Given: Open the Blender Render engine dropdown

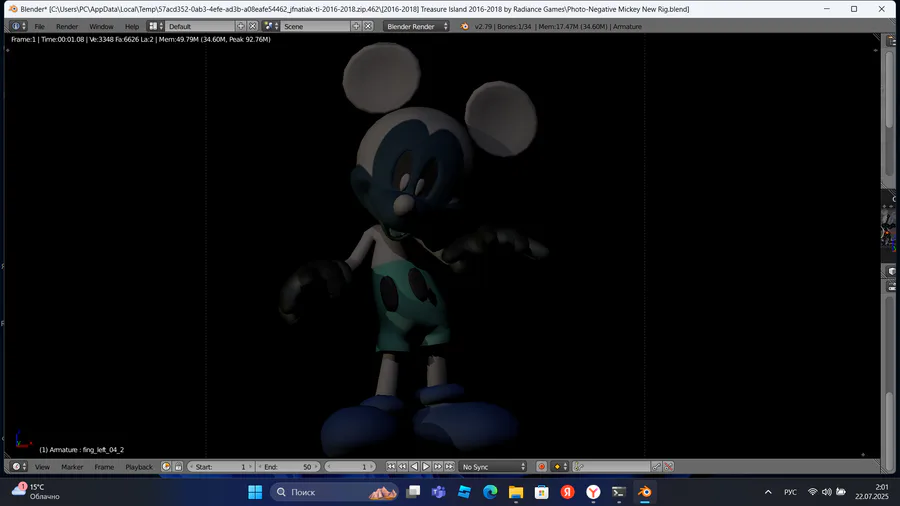Looking at the screenshot, I should click(417, 26).
